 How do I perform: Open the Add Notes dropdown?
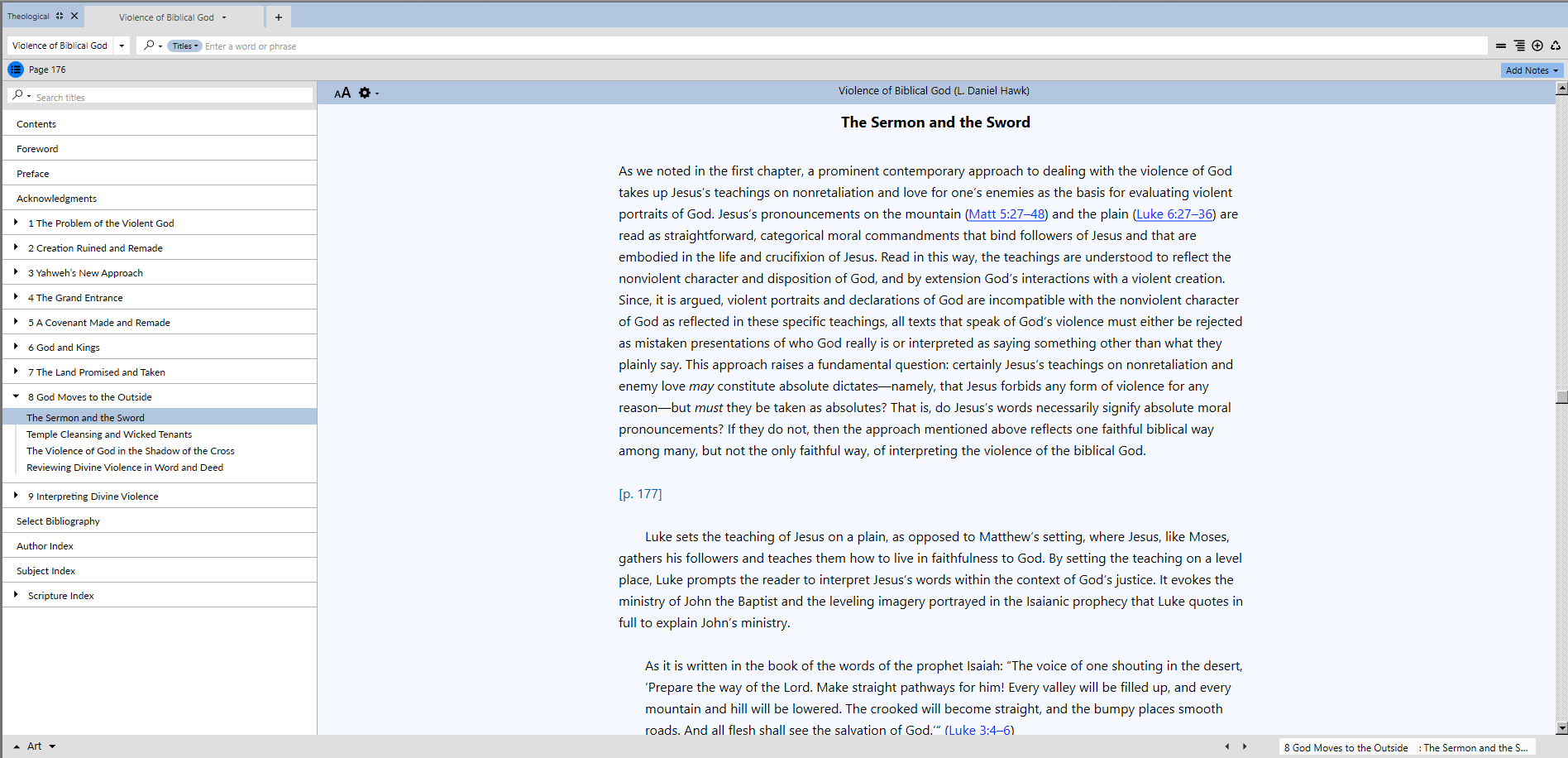click(x=1532, y=70)
